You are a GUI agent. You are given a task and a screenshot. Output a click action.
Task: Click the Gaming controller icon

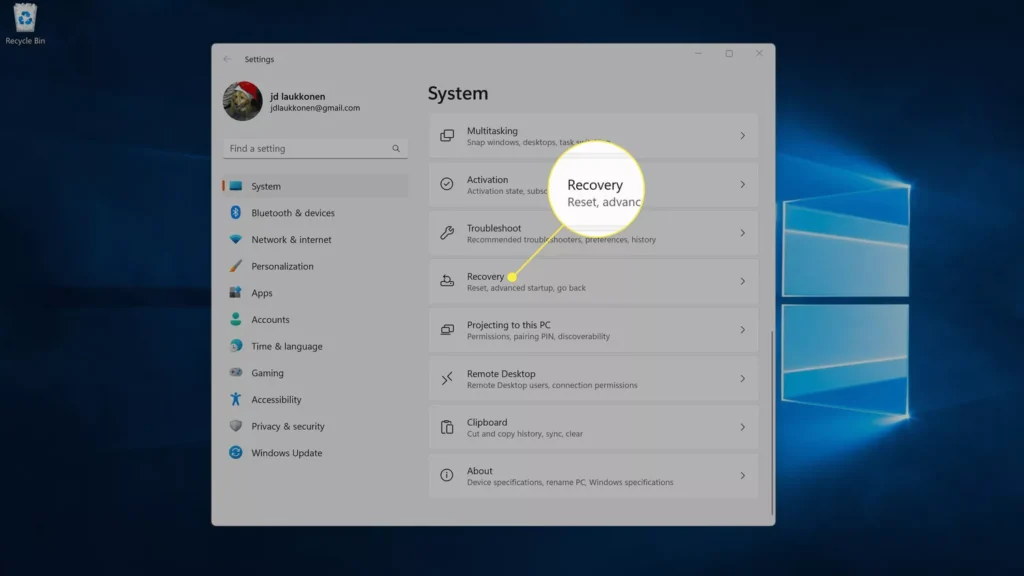coord(236,372)
